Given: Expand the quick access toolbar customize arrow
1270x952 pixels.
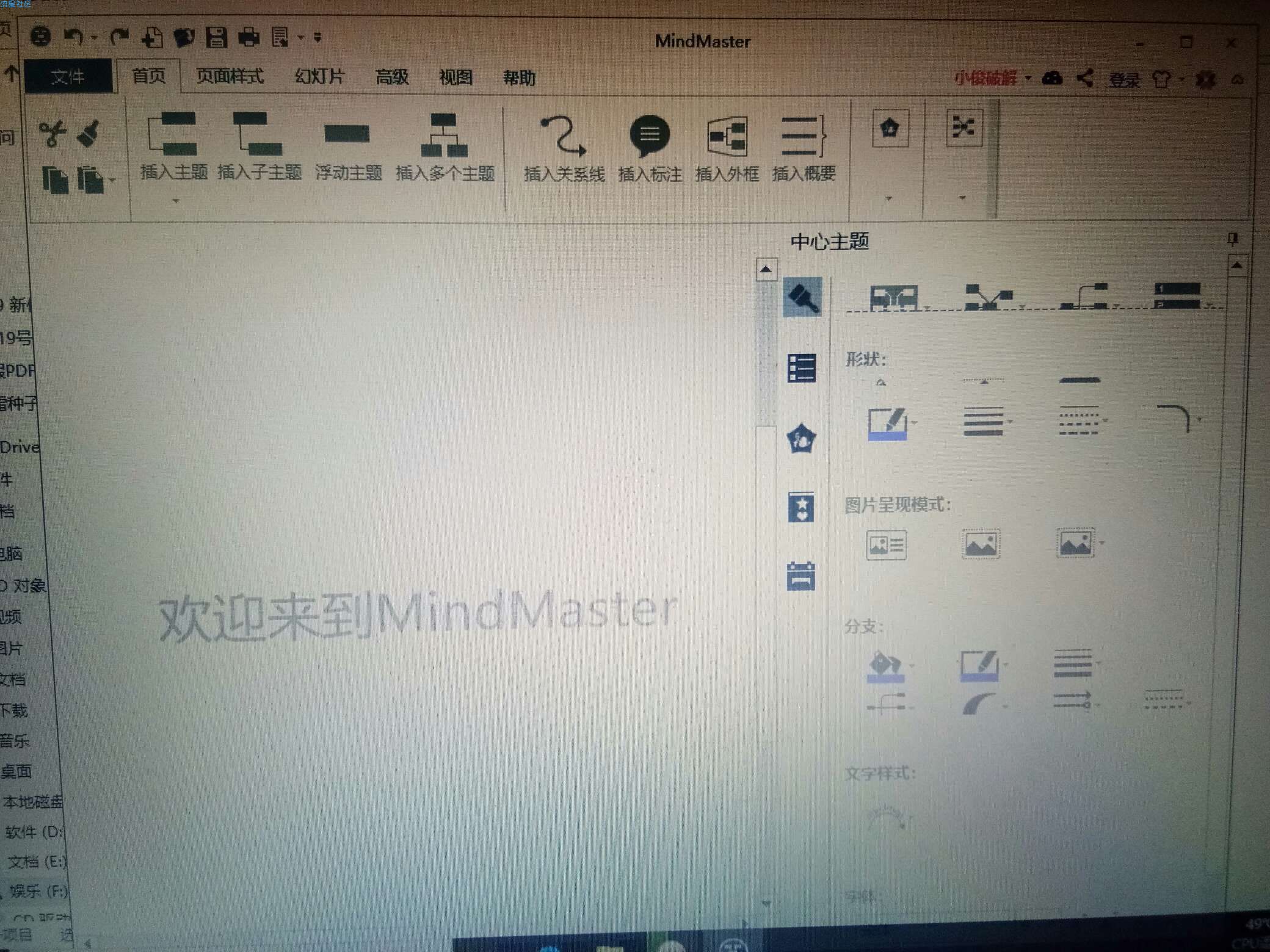Looking at the screenshot, I should (x=317, y=38).
